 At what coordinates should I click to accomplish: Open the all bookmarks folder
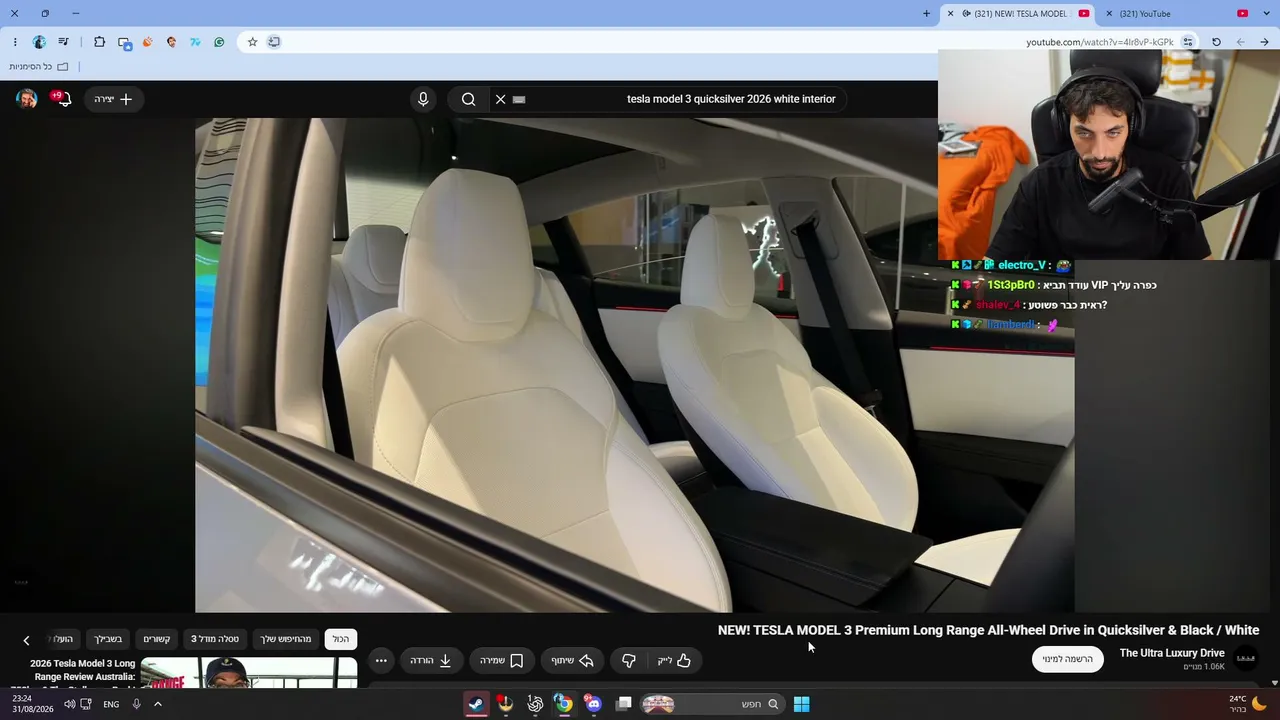[39, 67]
